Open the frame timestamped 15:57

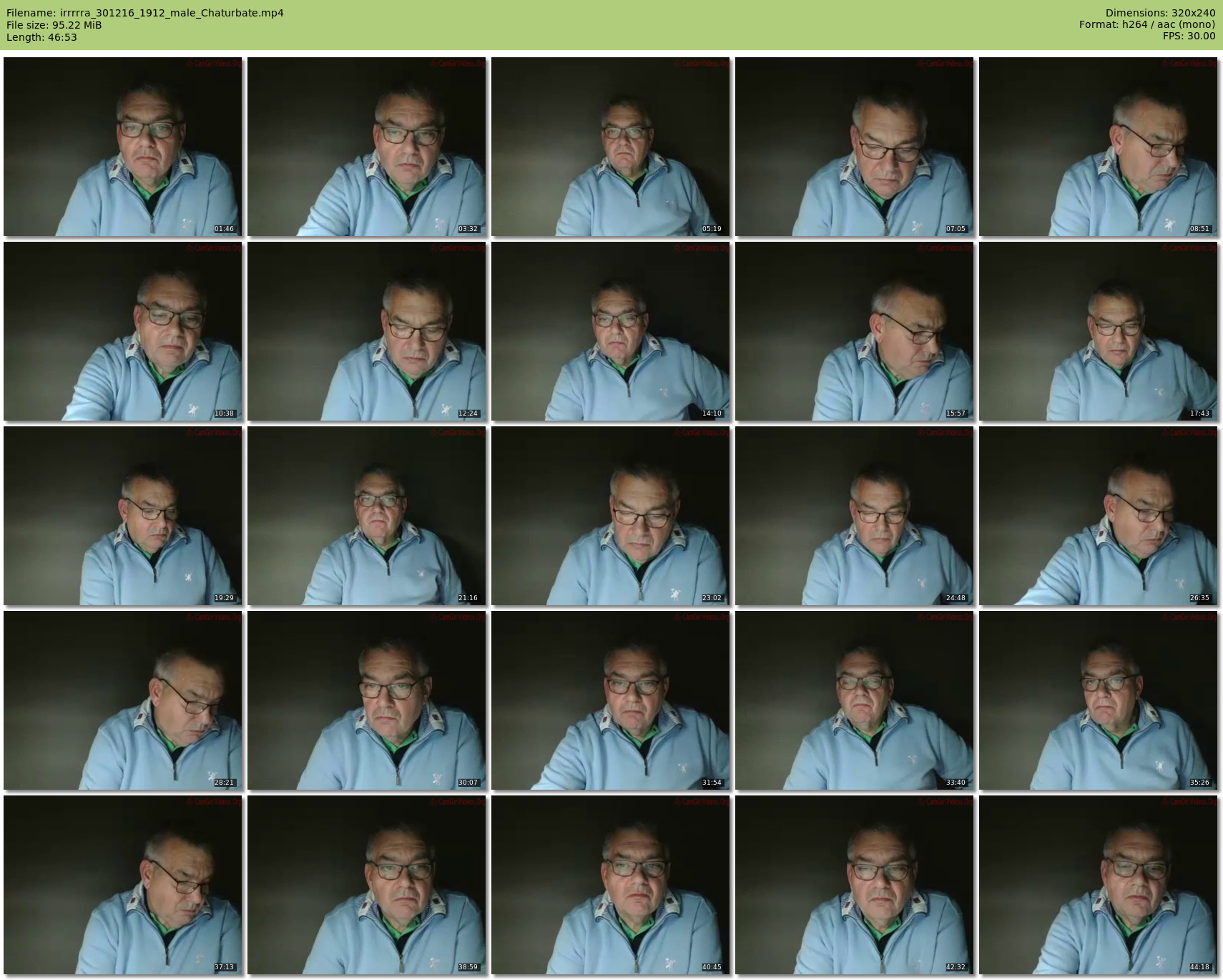(x=855, y=331)
